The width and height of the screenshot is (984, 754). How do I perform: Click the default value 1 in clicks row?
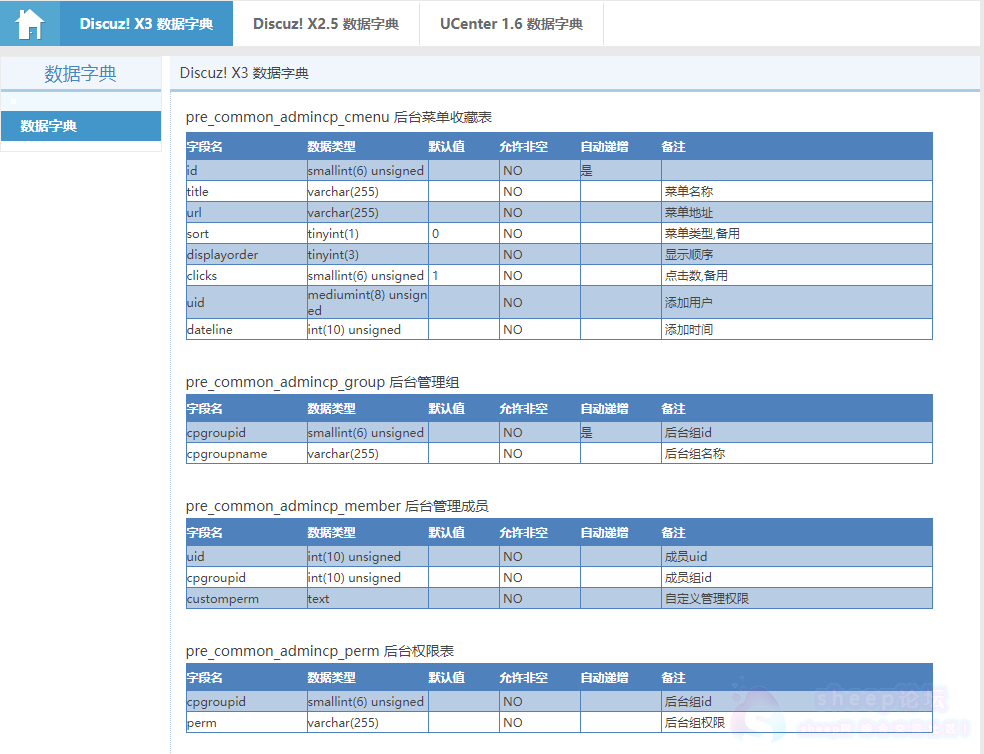[x=464, y=276]
